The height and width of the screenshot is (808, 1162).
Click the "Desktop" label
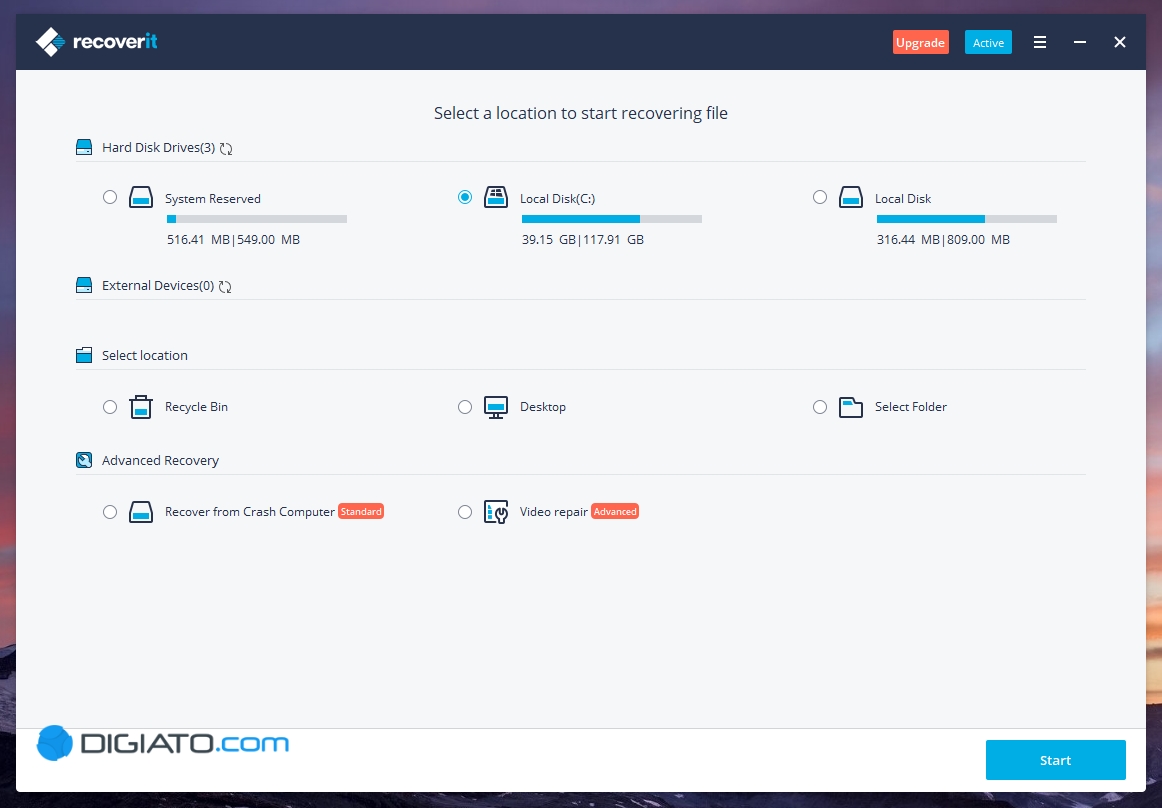pyautogui.click(x=542, y=407)
